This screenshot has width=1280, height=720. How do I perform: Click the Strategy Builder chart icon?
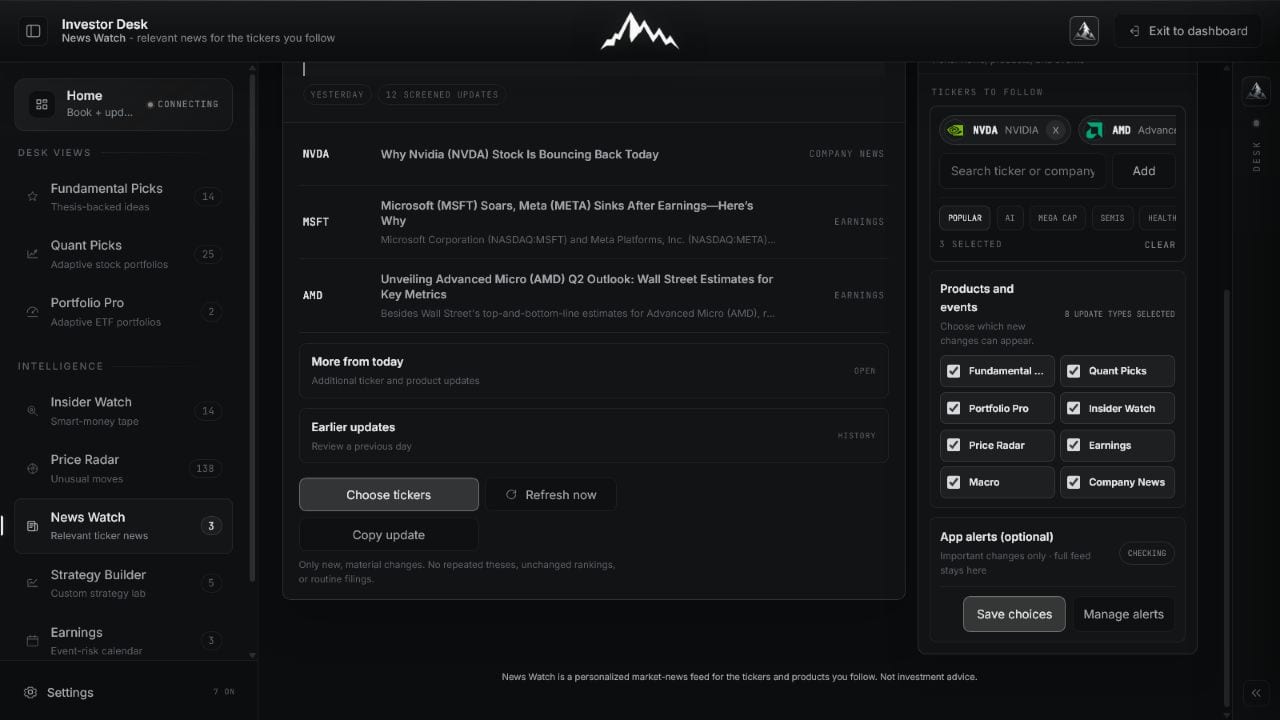[x=32, y=583]
